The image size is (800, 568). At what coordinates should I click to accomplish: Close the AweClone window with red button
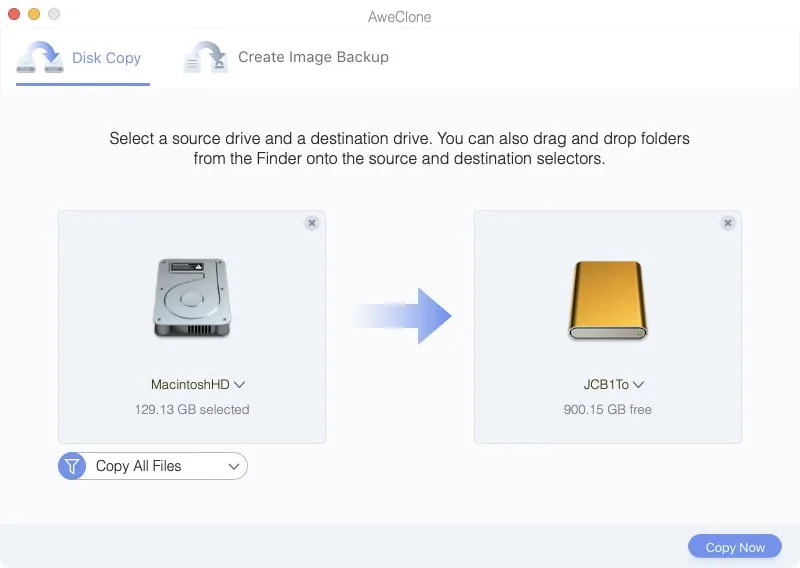click(x=14, y=15)
